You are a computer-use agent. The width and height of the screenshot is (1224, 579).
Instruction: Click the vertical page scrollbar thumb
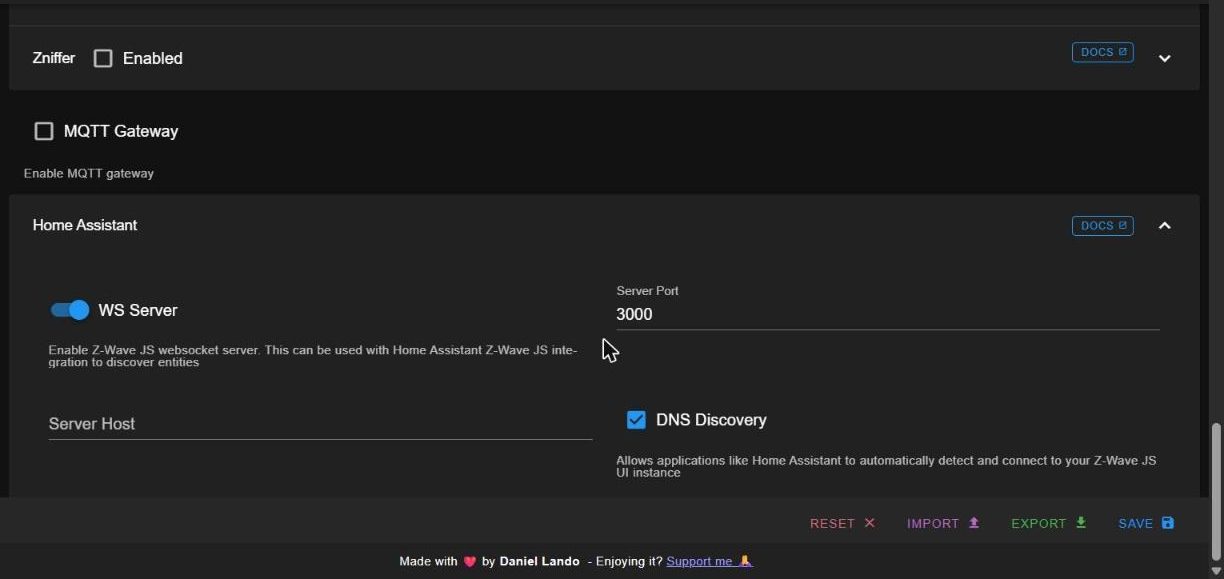[x=1216, y=490]
